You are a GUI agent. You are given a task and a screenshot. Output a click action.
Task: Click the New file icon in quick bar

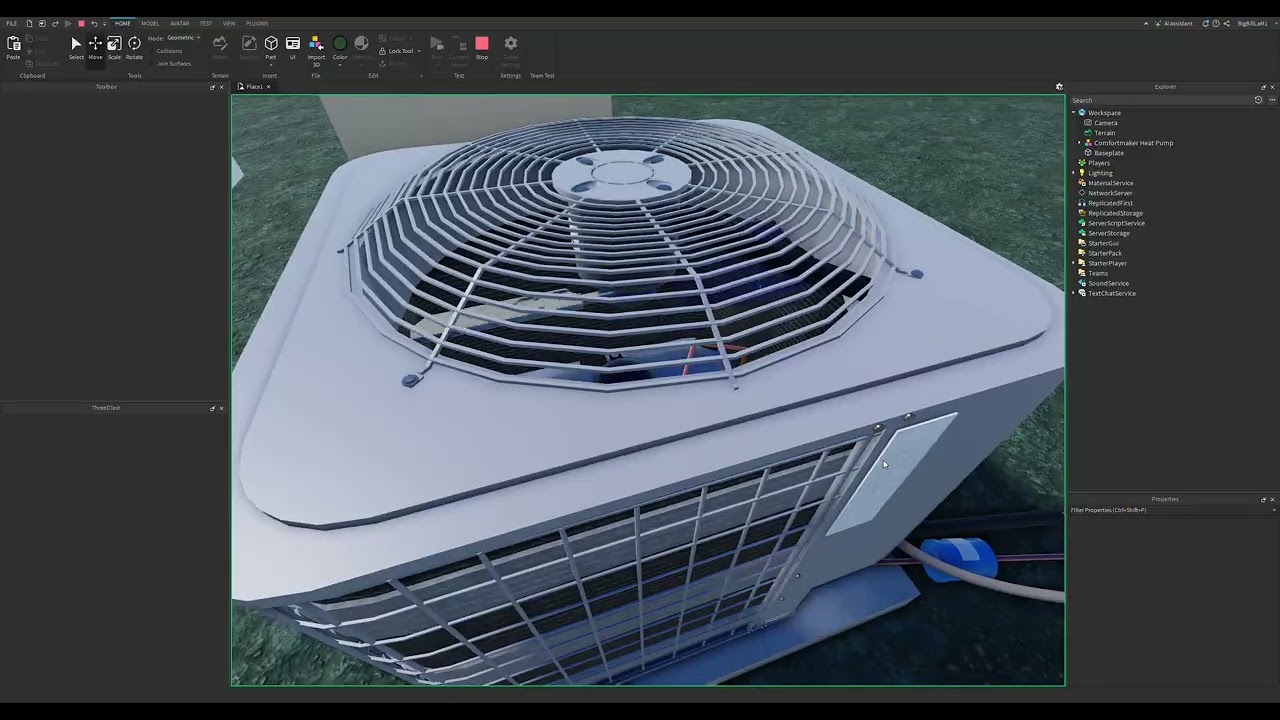click(x=29, y=23)
